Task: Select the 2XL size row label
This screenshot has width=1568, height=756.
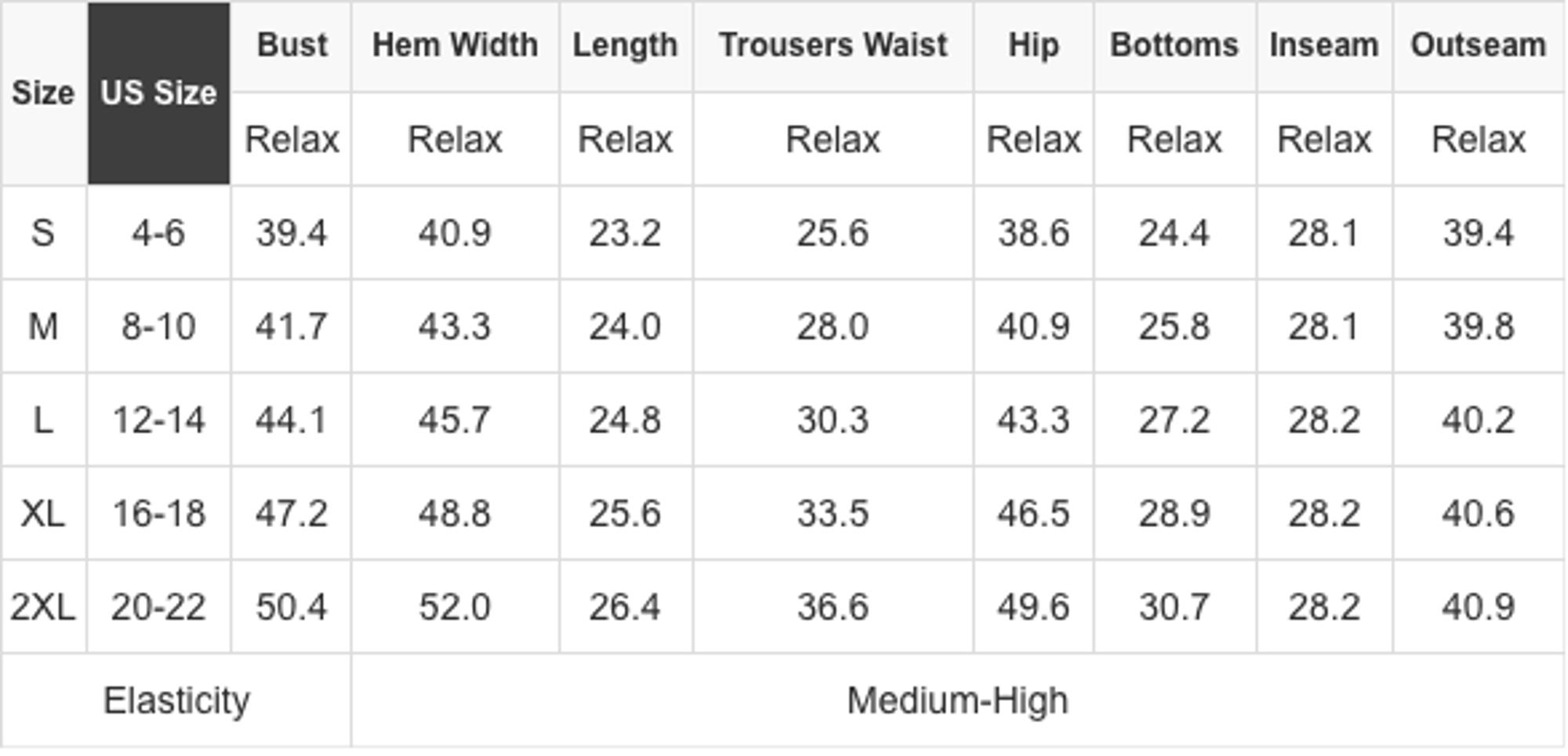Action: pos(43,607)
